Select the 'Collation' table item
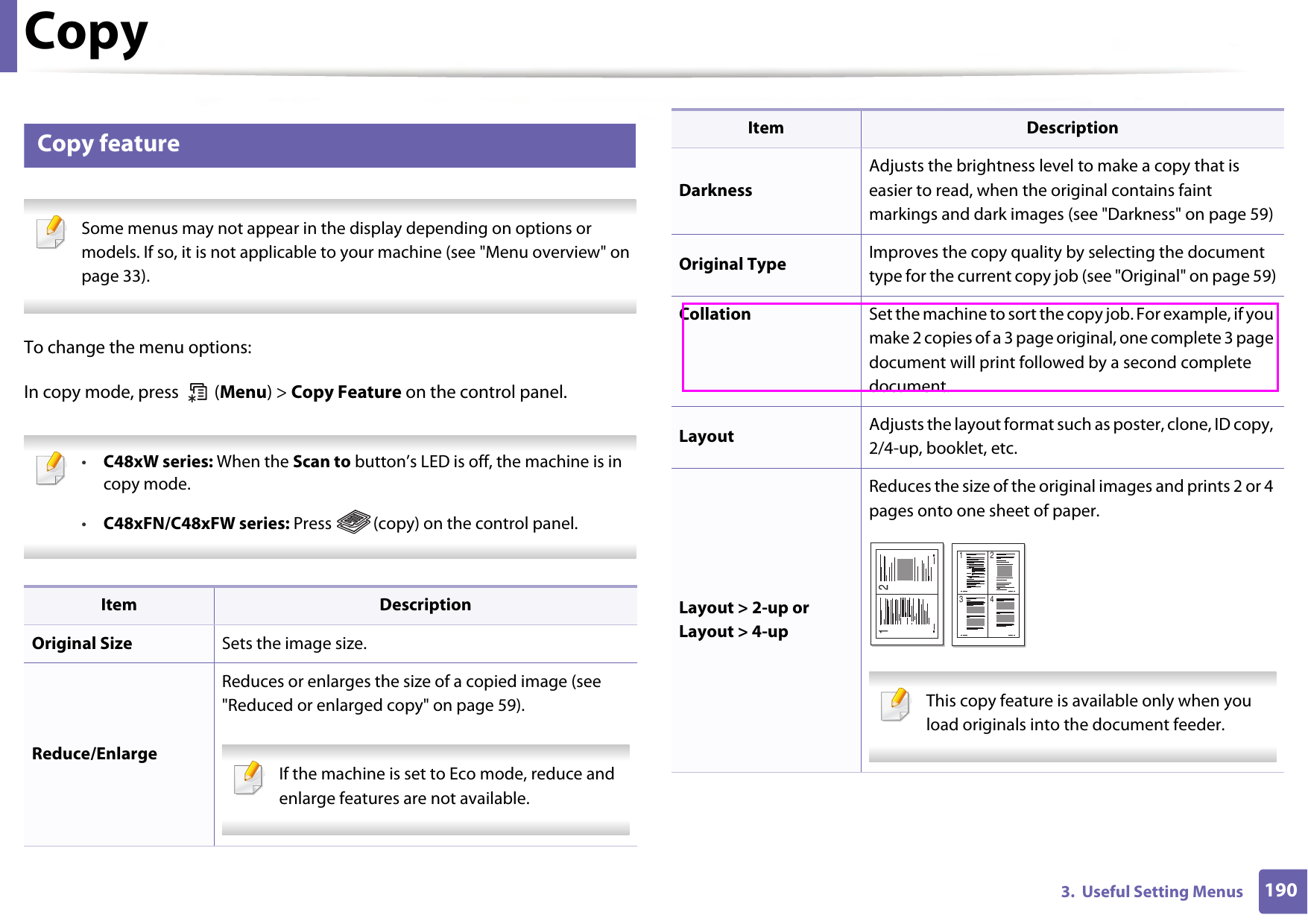The image size is (1308, 924). 715,314
